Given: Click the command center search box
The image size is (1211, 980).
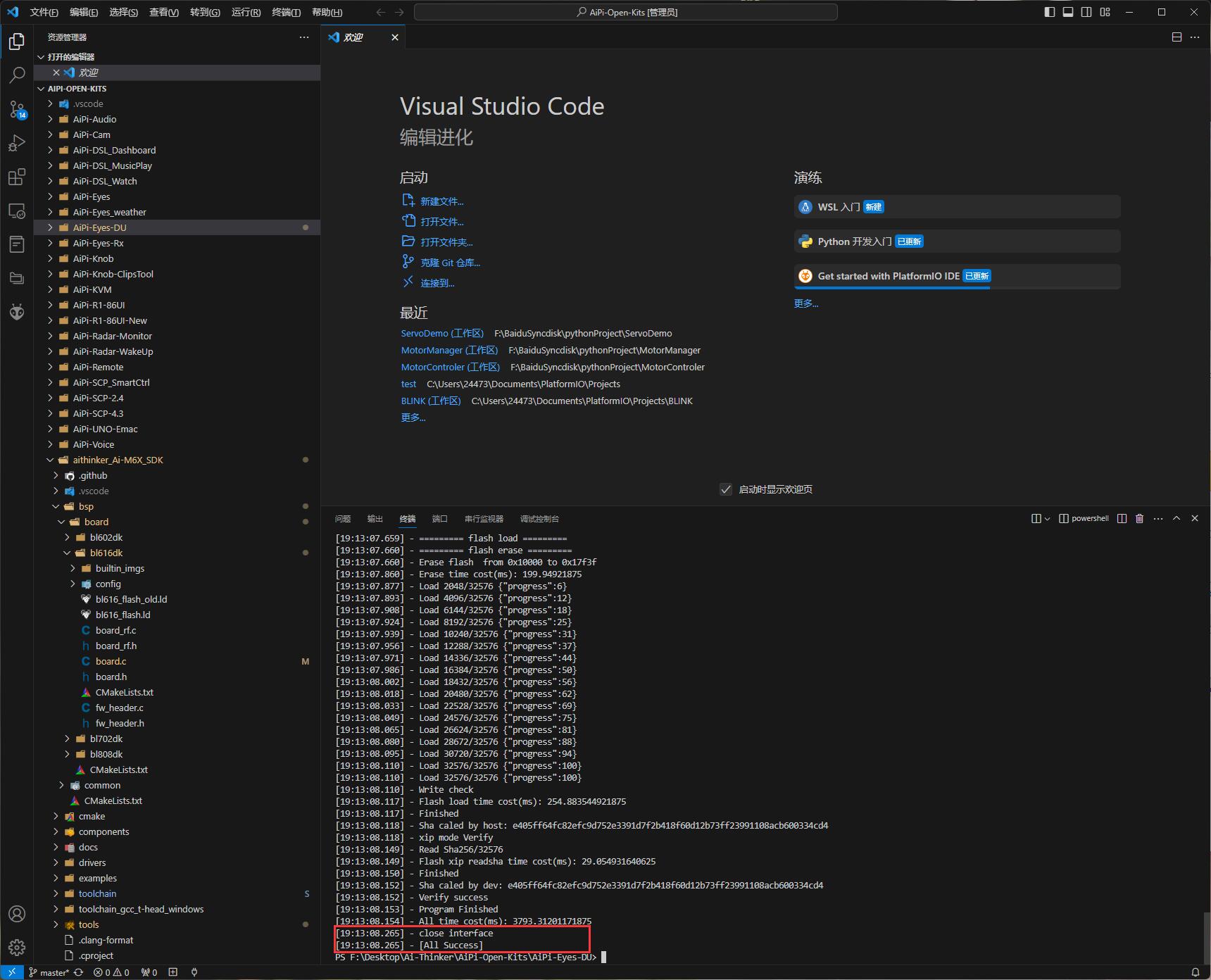Looking at the screenshot, I should [x=626, y=12].
